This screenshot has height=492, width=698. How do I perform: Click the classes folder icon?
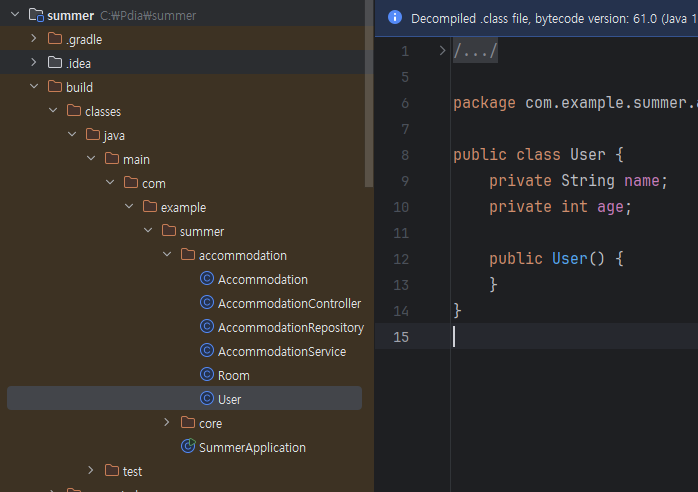click(x=74, y=110)
